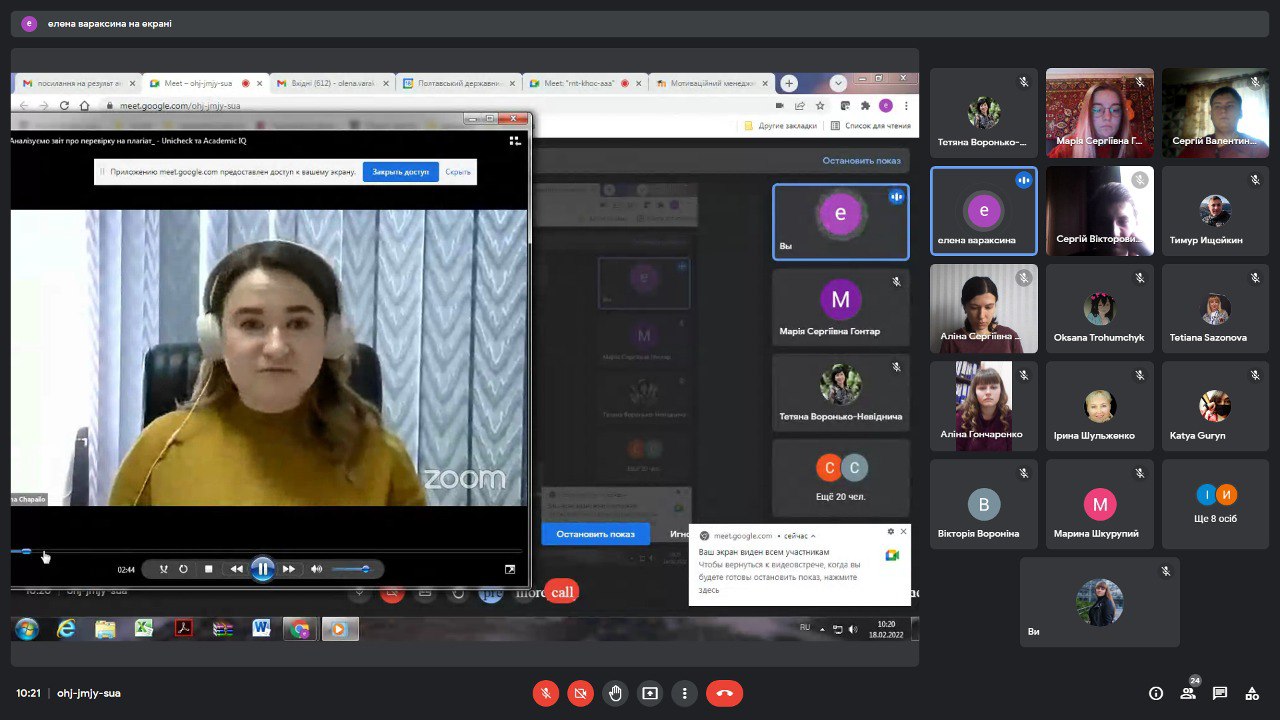Image resolution: width=1280 pixels, height=720 pixels.
Task: Select Аліна Гончаренко video tile
Action: click(984, 407)
